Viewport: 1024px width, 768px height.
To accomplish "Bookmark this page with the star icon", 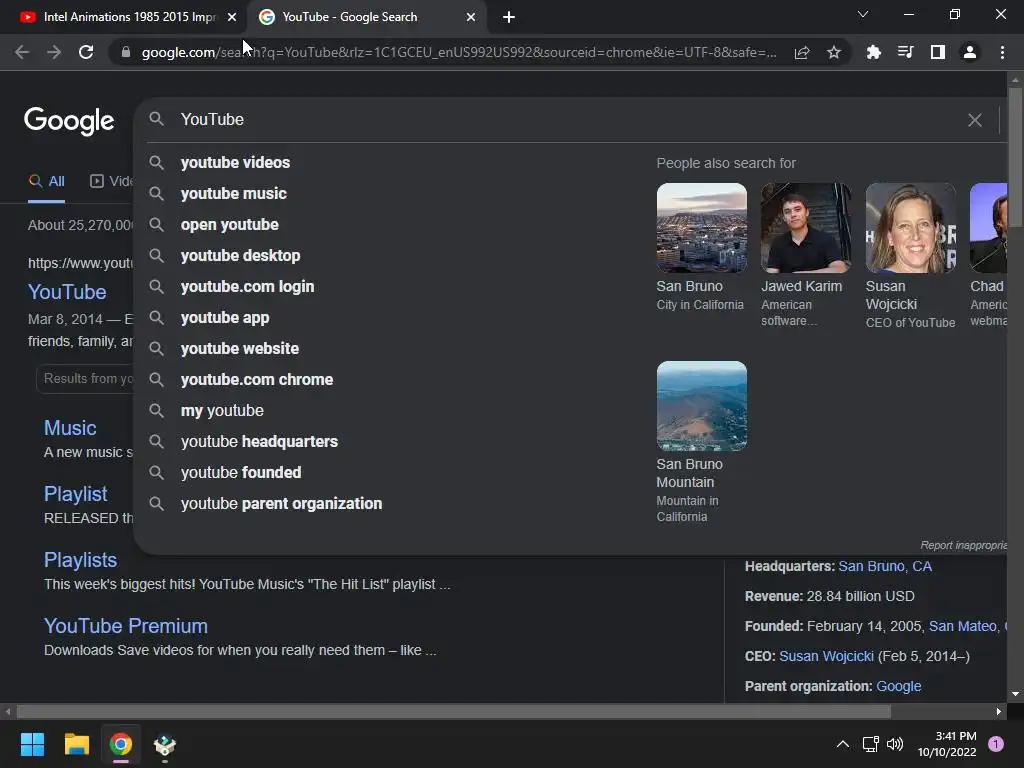I will (x=834, y=52).
